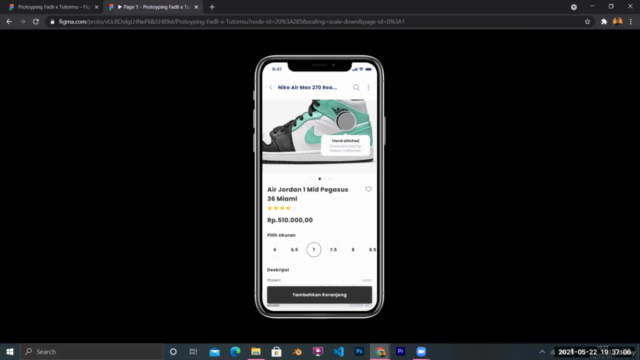Select shoe size 6
640x360 pixels.
coord(275,249)
